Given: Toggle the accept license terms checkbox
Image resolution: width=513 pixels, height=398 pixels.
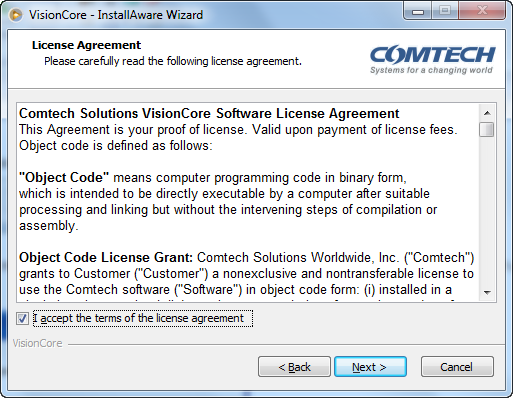Looking at the screenshot, I should tap(23, 319).
